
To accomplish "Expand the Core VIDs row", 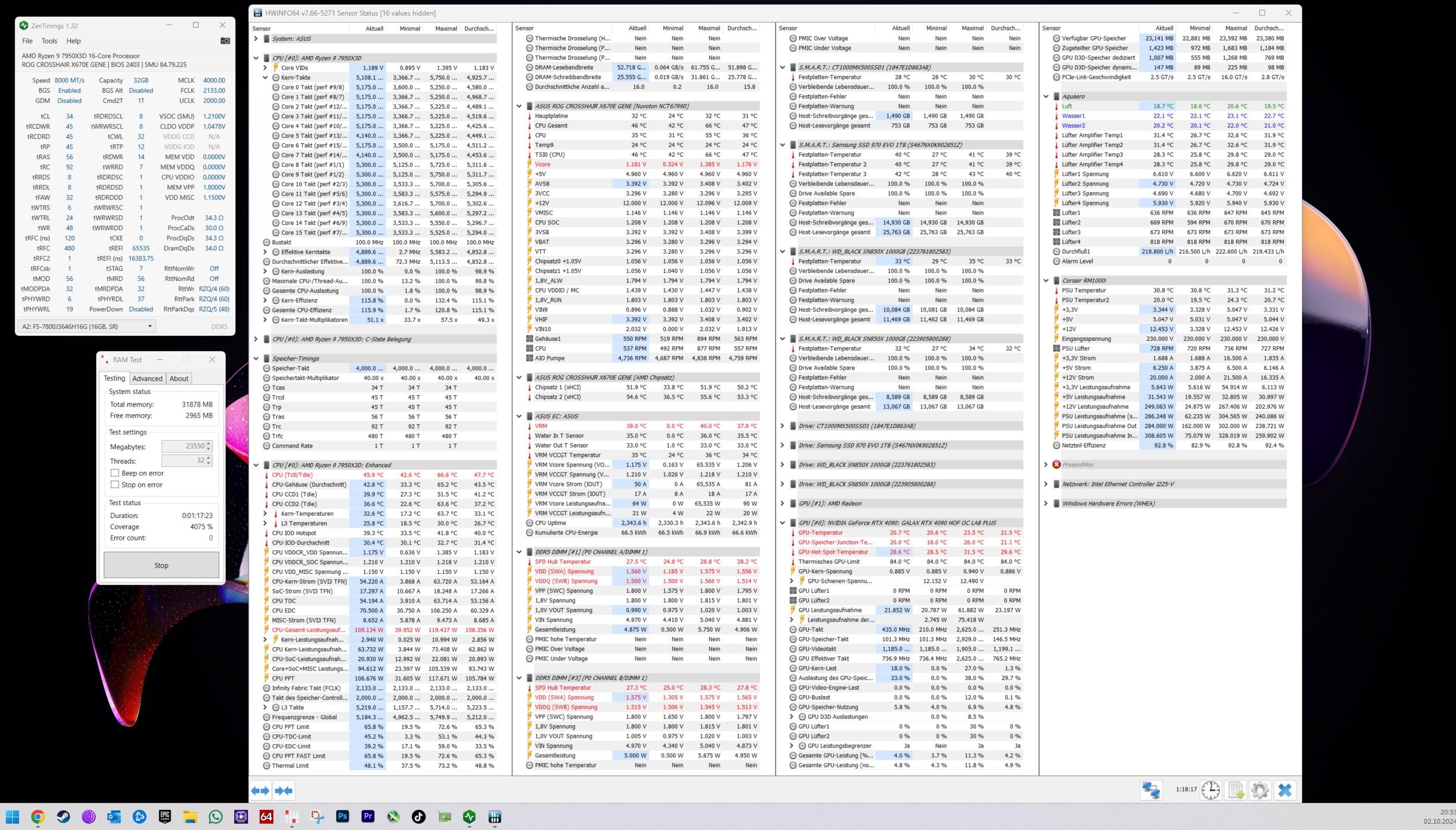I will pyautogui.click(x=265, y=68).
